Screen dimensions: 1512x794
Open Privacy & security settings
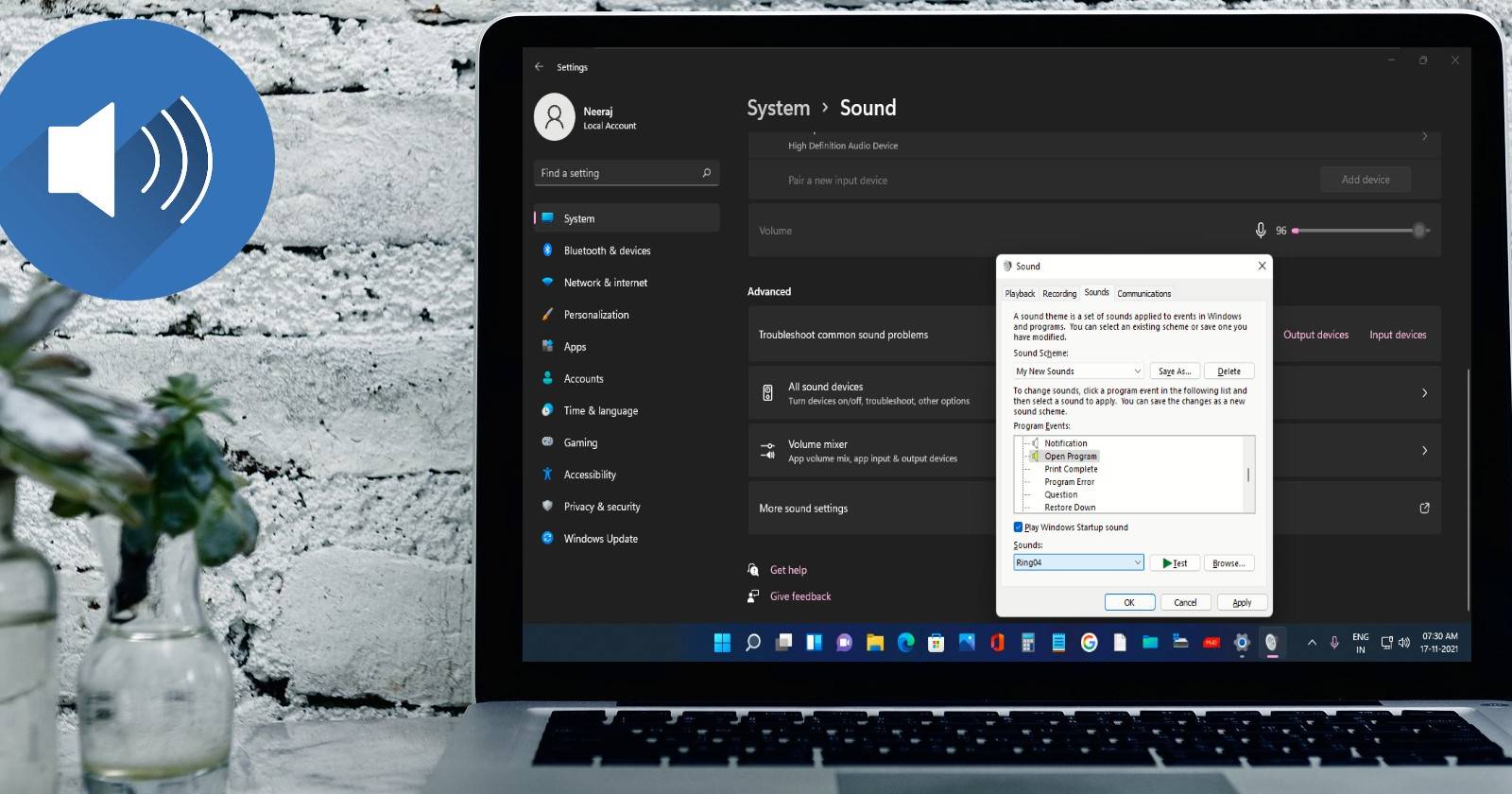click(627, 507)
